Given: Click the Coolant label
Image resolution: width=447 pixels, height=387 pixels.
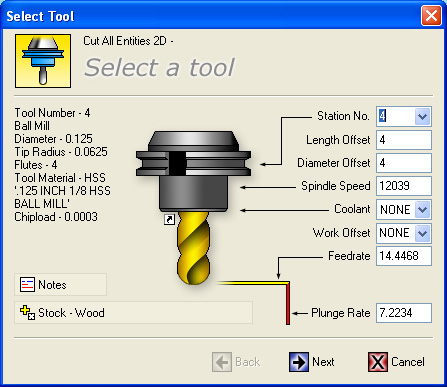Looking at the screenshot, I should [352, 209].
